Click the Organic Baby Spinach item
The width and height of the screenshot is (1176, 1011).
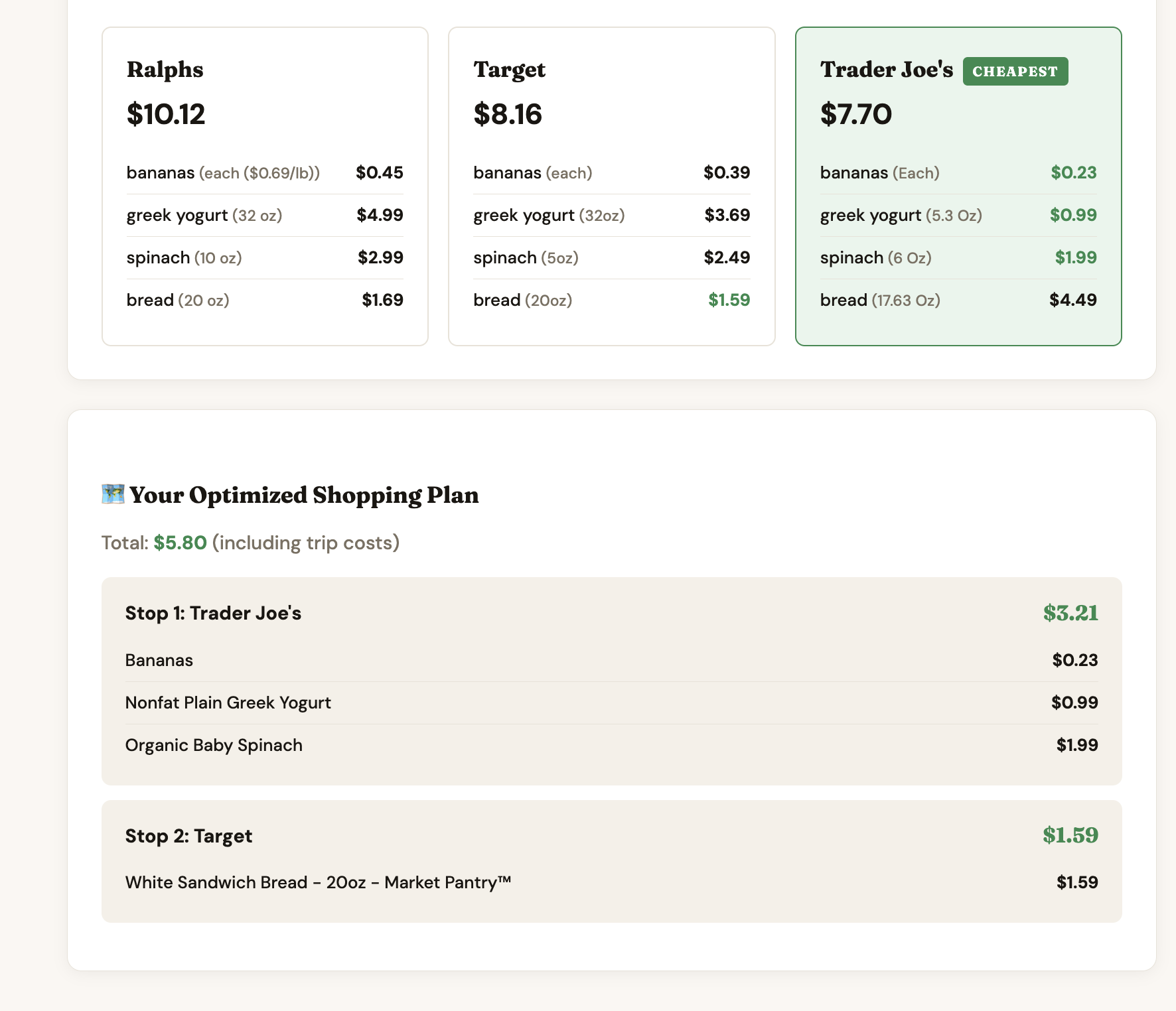214,745
